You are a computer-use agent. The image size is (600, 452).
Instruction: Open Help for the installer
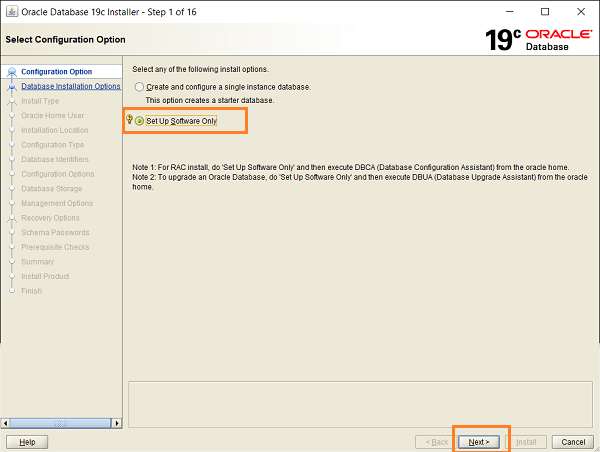tap(27, 442)
